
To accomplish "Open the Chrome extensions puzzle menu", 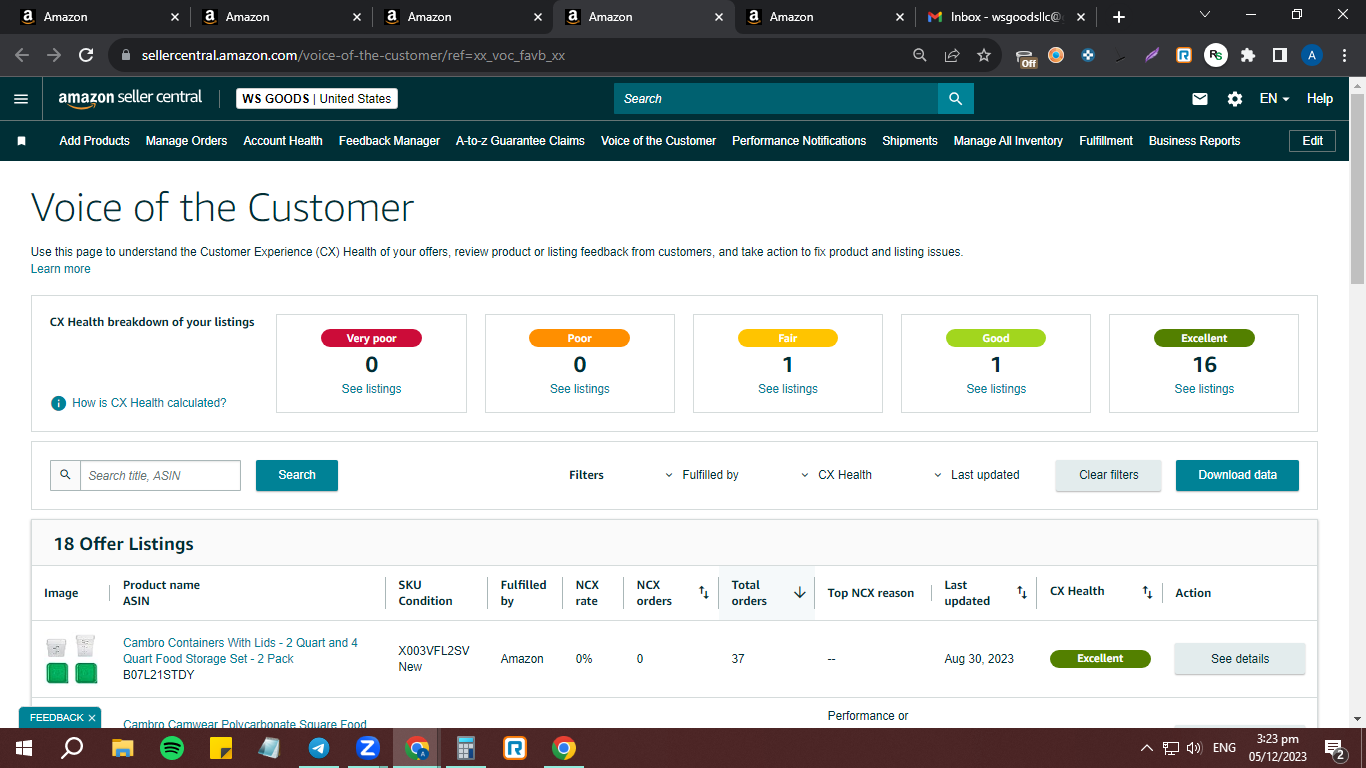I will 1248,55.
